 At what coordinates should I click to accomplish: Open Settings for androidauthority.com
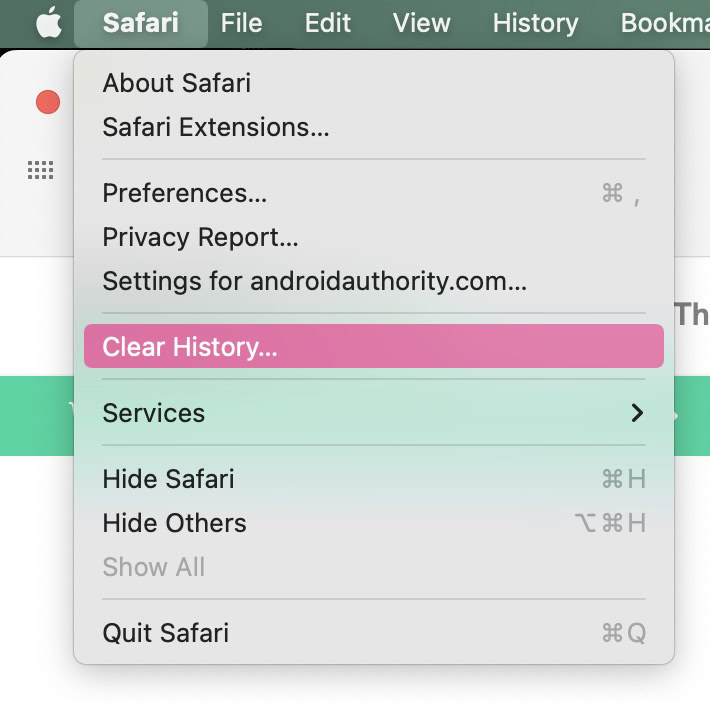315,281
